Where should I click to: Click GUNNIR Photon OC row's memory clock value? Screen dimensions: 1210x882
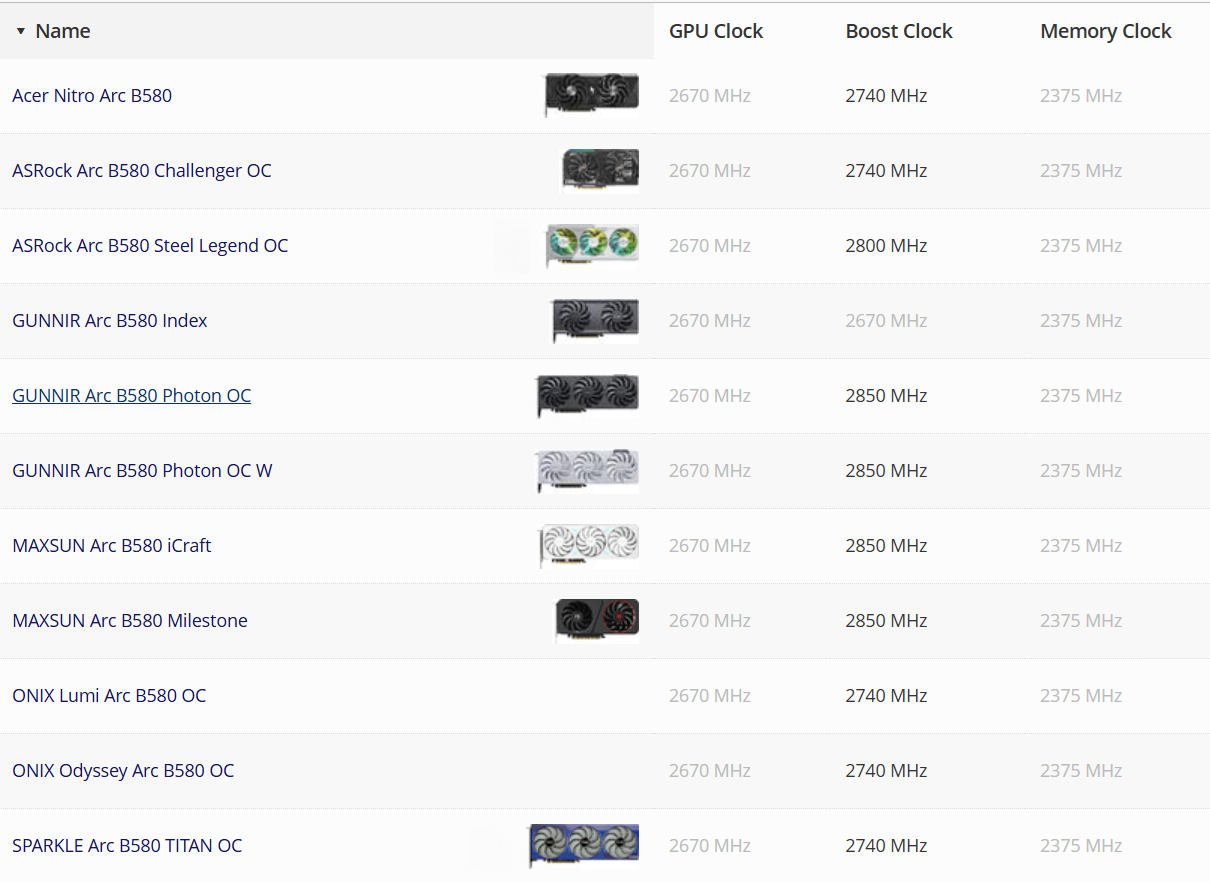[1081, 396]
